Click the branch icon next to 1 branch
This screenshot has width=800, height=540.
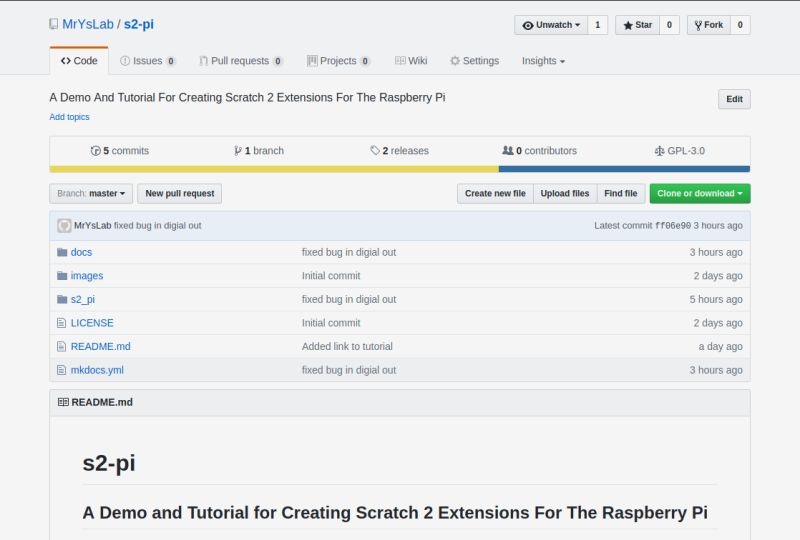point(238,151)
